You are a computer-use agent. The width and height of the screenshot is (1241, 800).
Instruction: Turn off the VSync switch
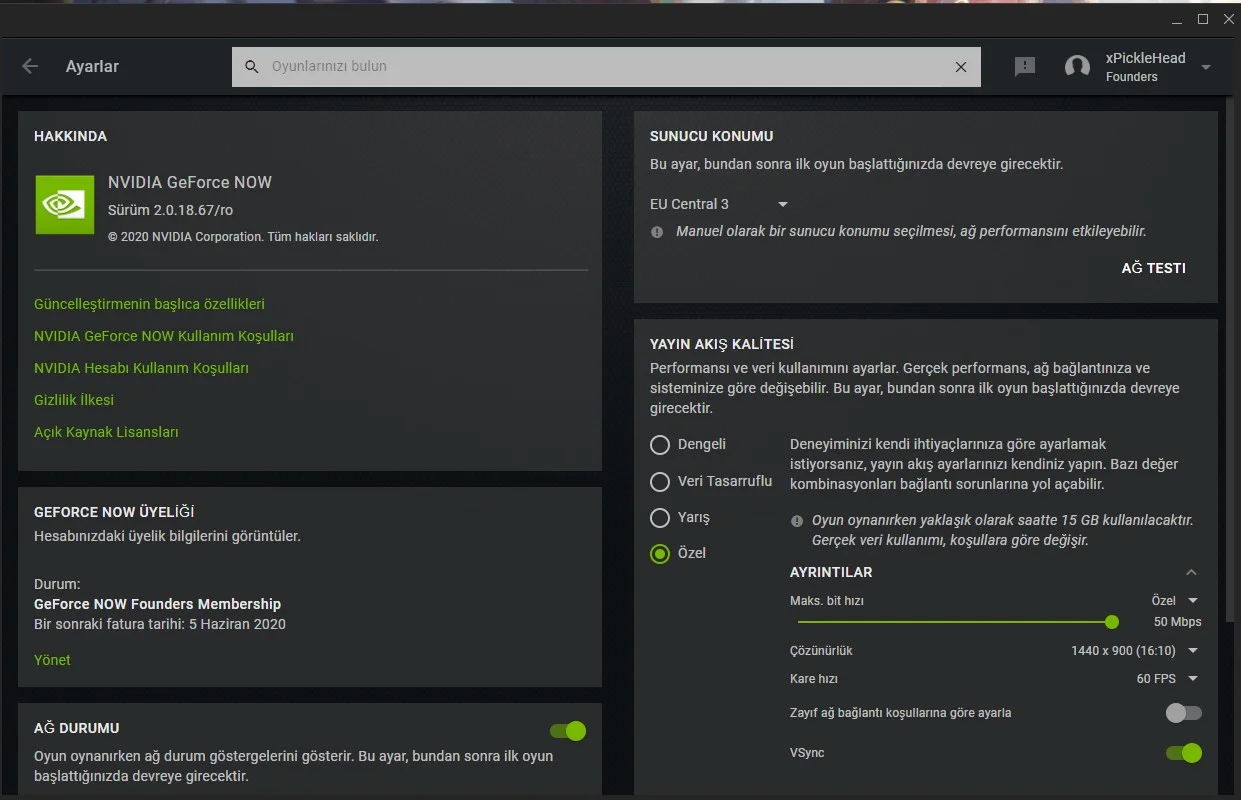1183,753
